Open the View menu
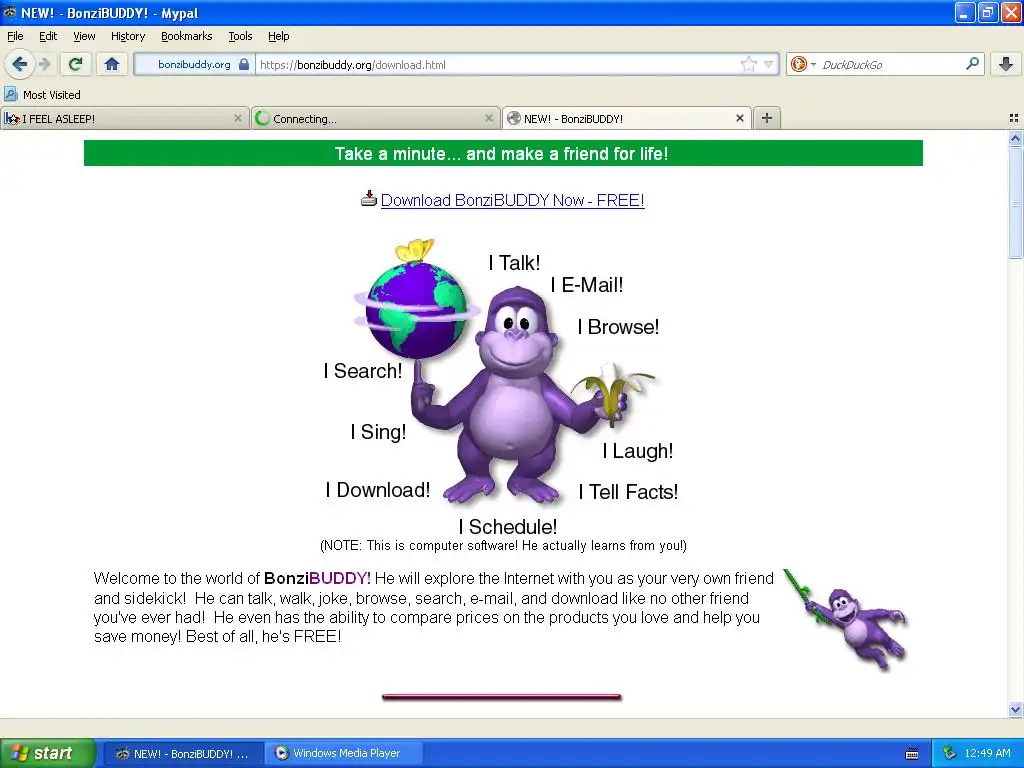The width and height of the screenshot is (1024, 768). pos(84,36)
